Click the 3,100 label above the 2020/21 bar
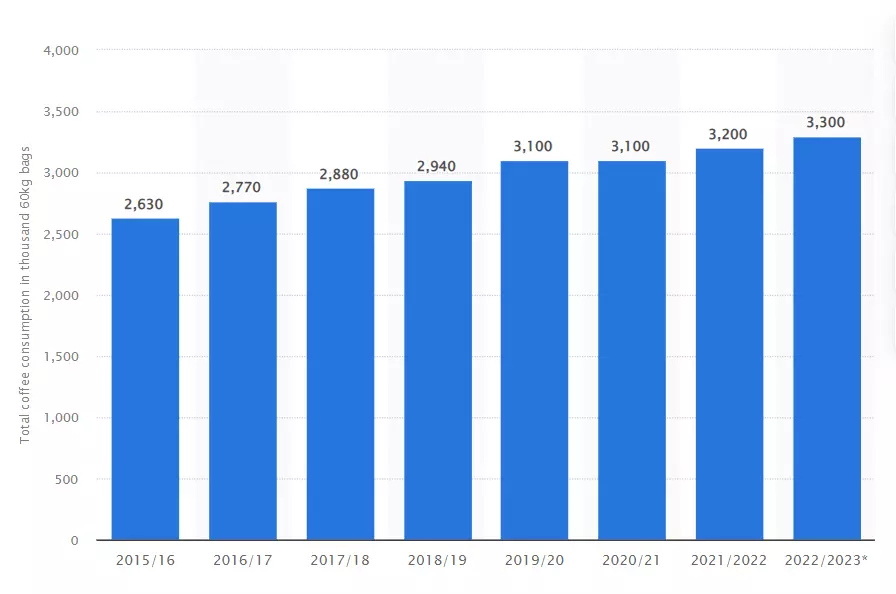This screenshot has width=896, height=594. (630, 146)
